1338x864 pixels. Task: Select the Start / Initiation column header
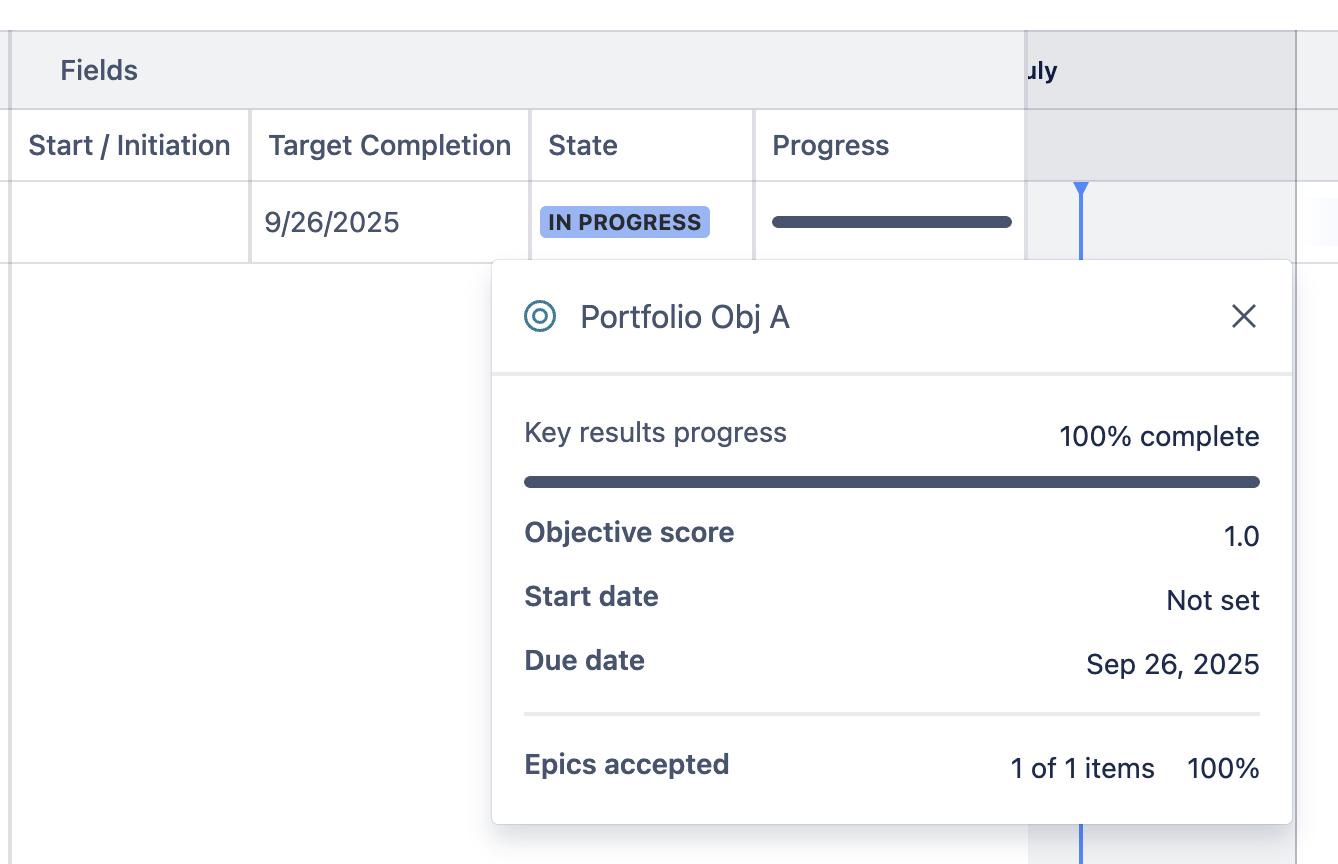coord(129,145)
